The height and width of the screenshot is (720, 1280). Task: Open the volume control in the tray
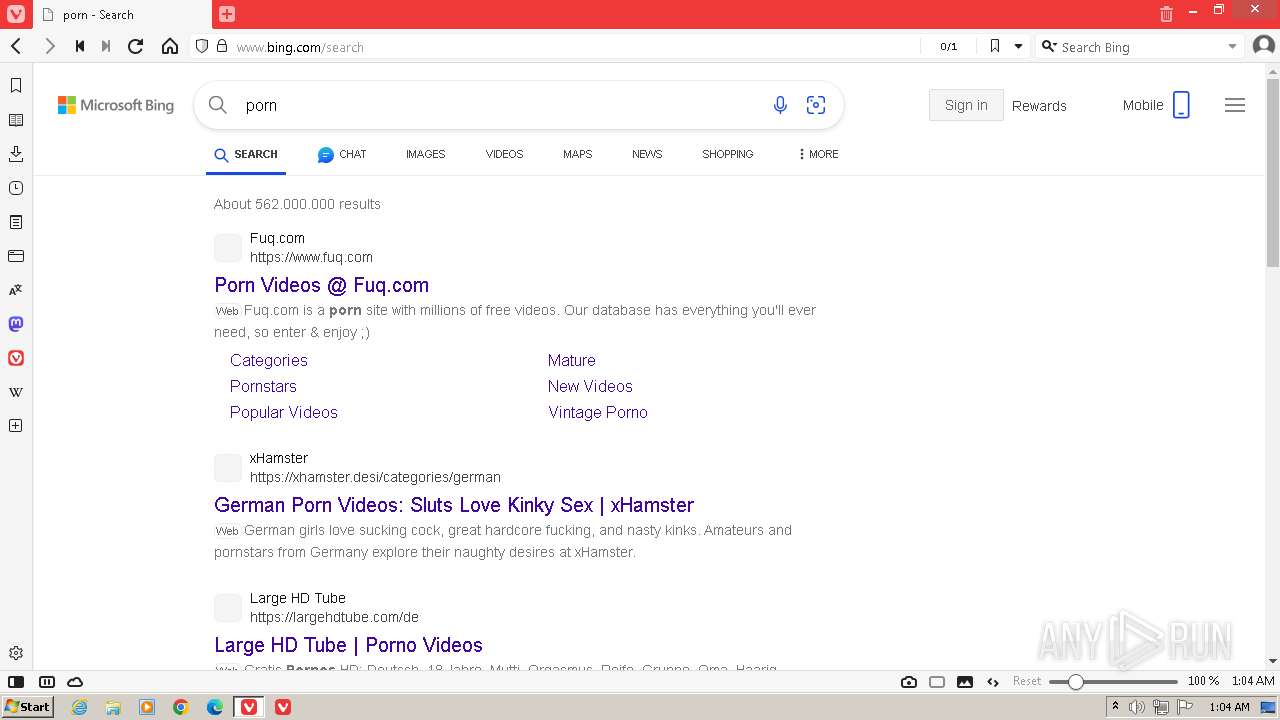(x=1137, y=707)
